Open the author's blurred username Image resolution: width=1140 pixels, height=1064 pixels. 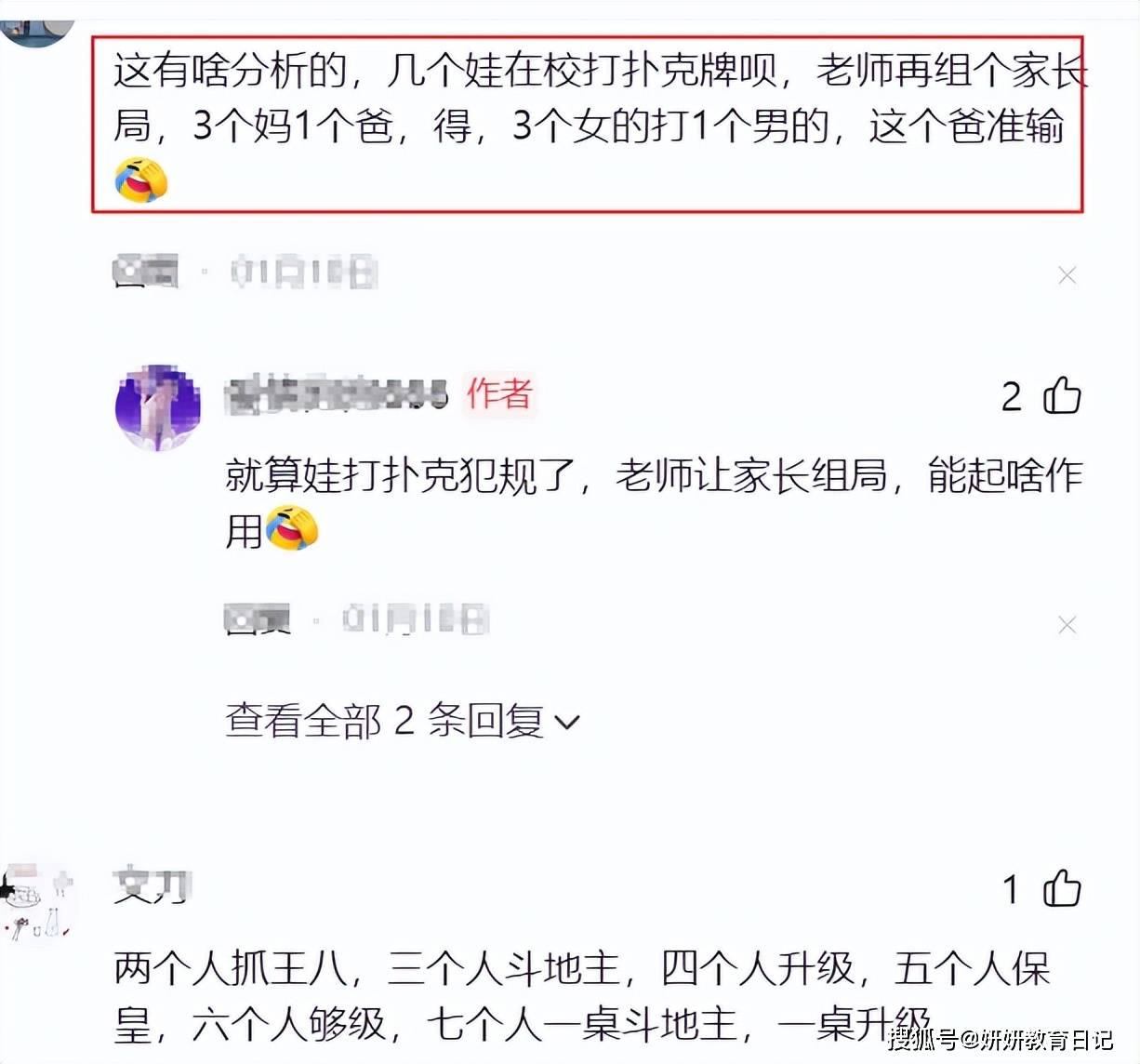click(x=337, y=394)
